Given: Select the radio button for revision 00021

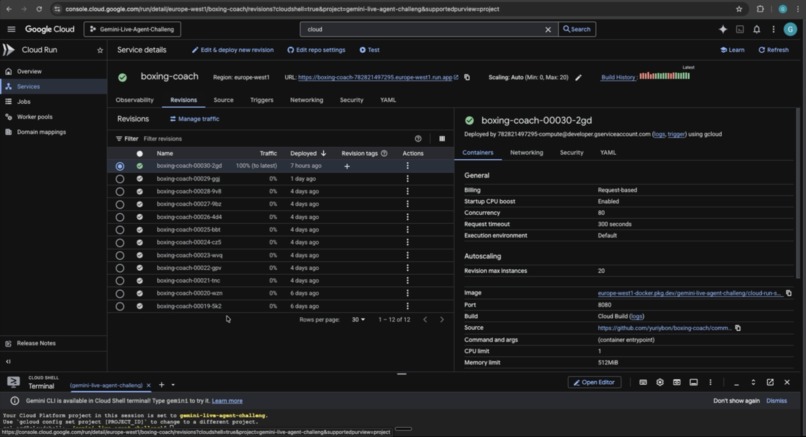Looking at the screenshot, I should pyautogui.click(x=120, y=281).
